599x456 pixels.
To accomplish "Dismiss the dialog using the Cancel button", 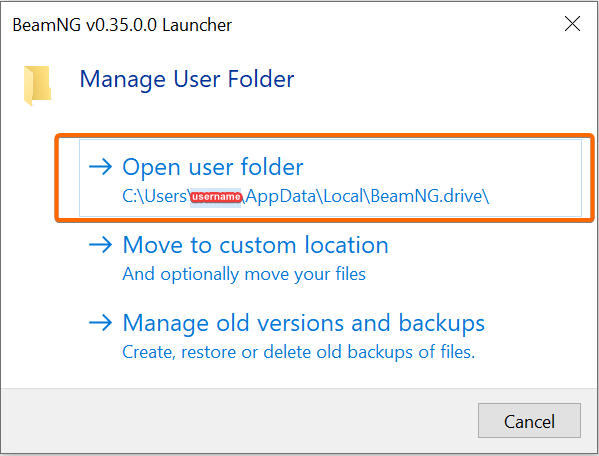I will (529, 420).
